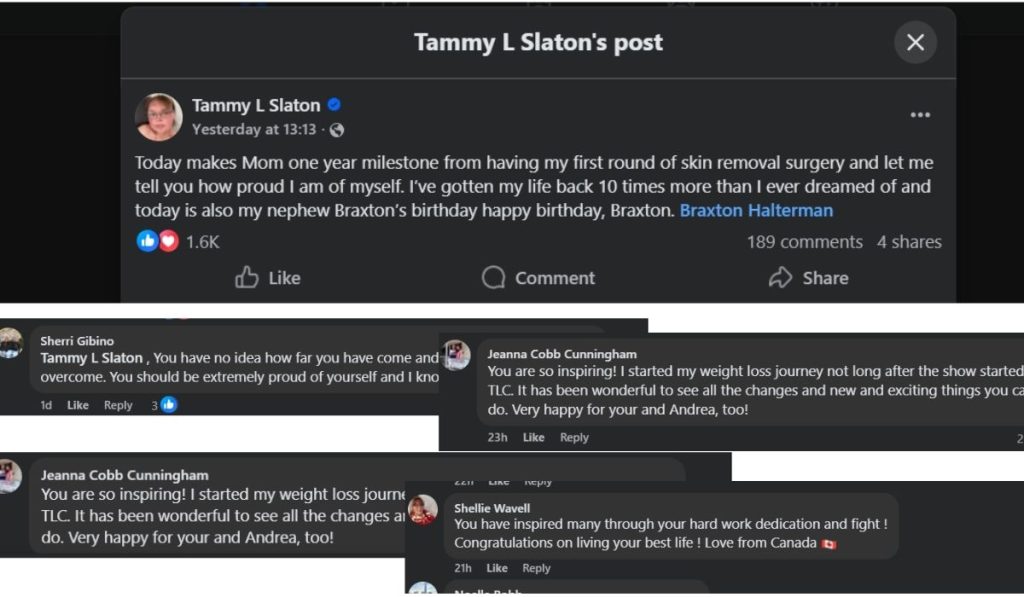This screenshot has height=597, width=1024.
Task: Click Shellie Wavell's avatar thumbnail
Action: (x=423, y=509)
